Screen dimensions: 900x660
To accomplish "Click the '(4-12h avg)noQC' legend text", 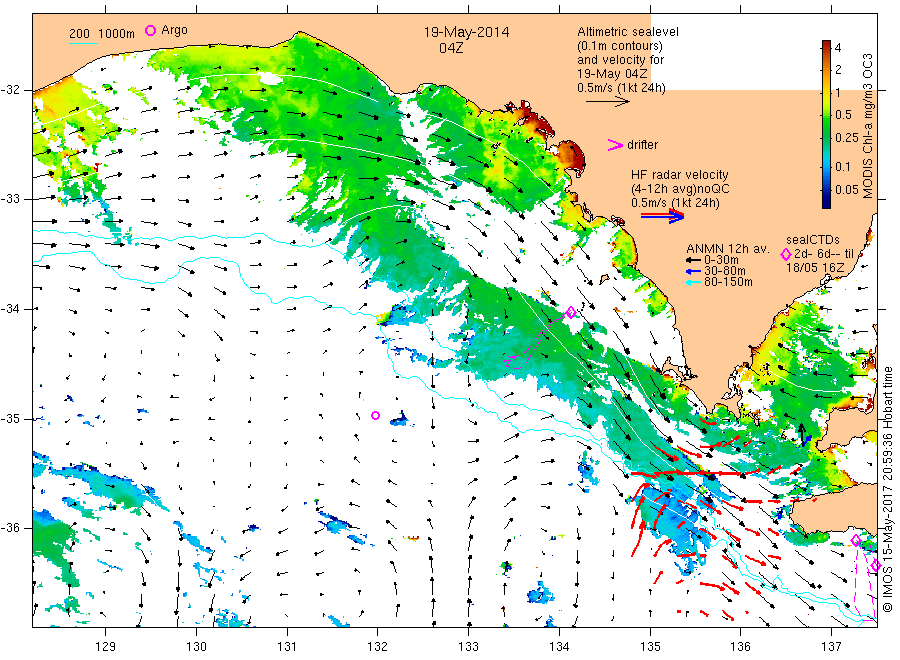I will (x=680, y=189).
